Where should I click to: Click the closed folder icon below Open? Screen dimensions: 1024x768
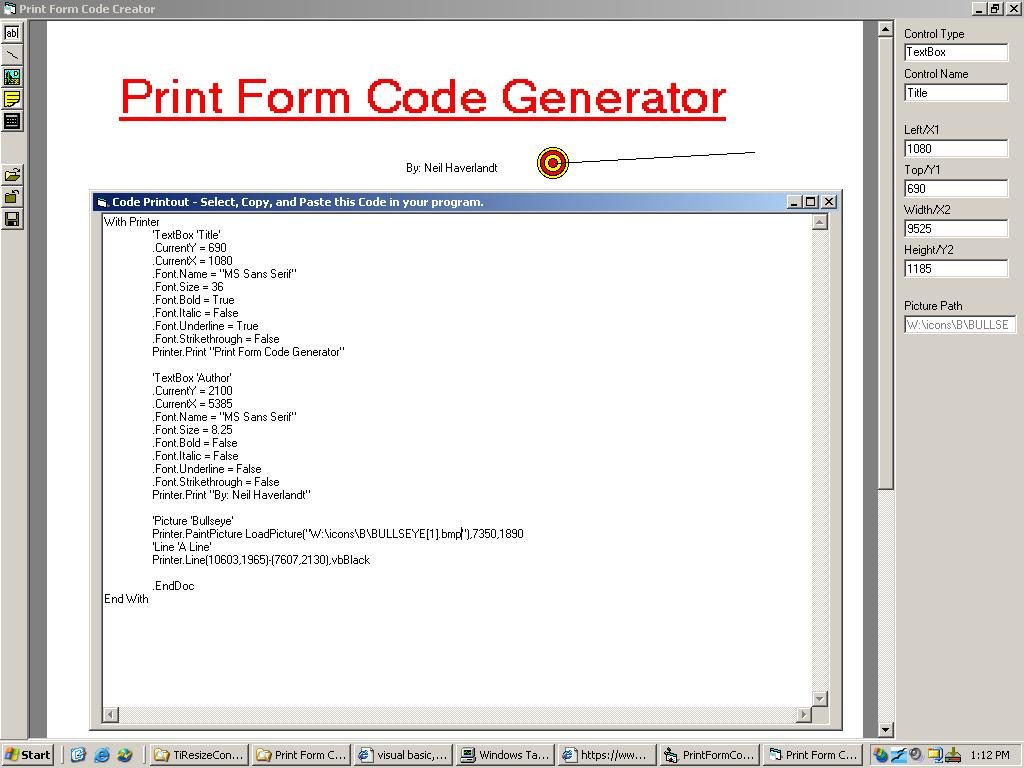(12, 197)
